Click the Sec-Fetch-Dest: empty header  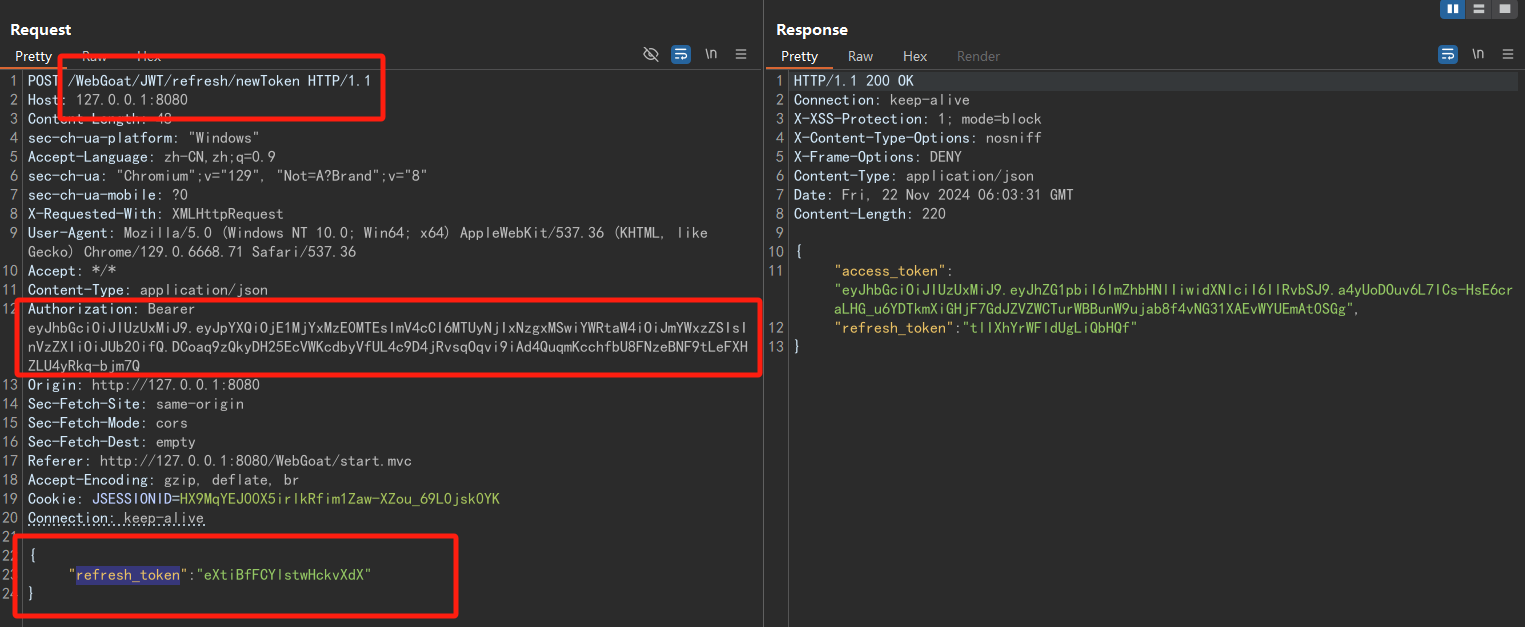pos(111,442)
